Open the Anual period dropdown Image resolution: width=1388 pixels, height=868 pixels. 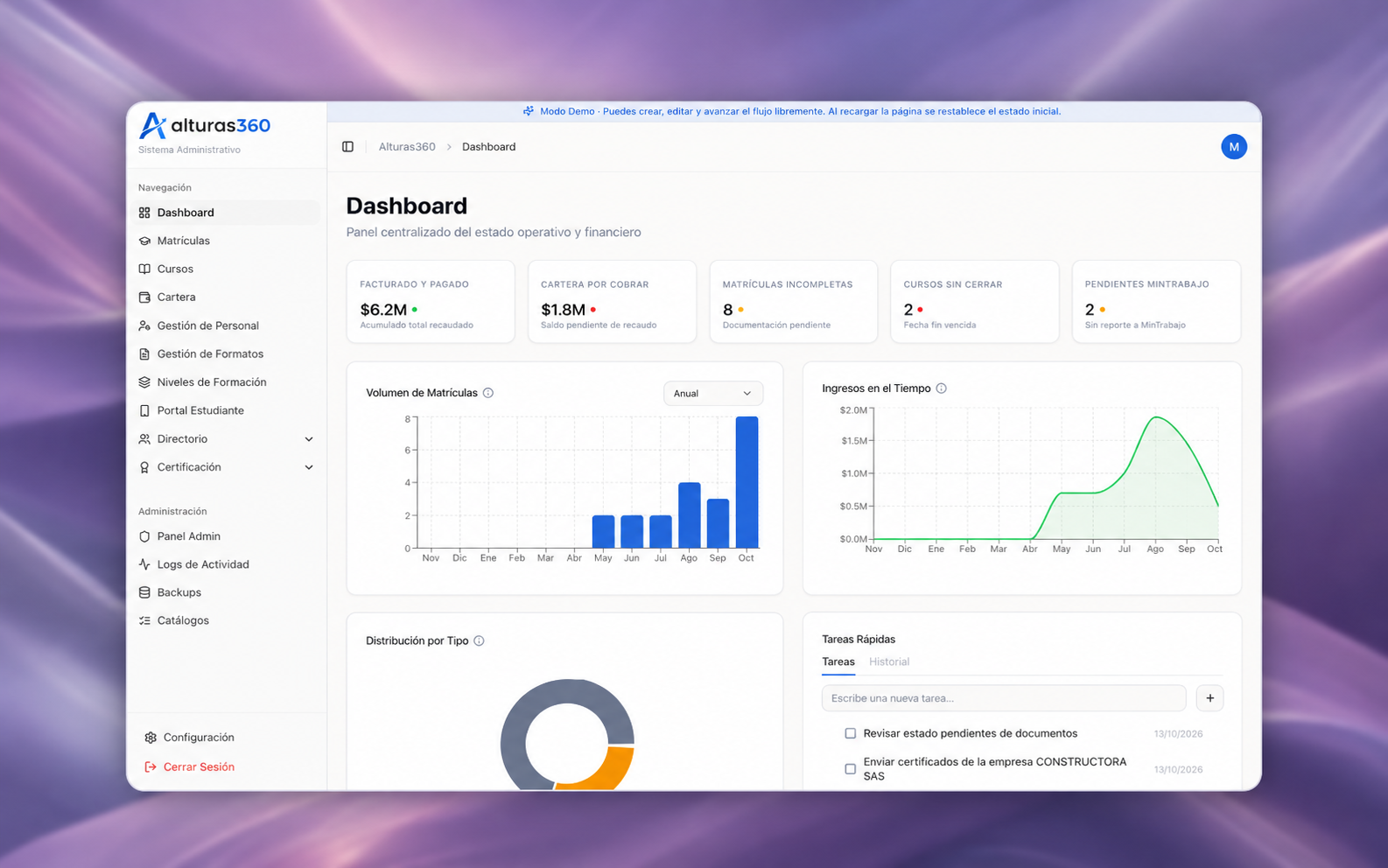[712, 394]
